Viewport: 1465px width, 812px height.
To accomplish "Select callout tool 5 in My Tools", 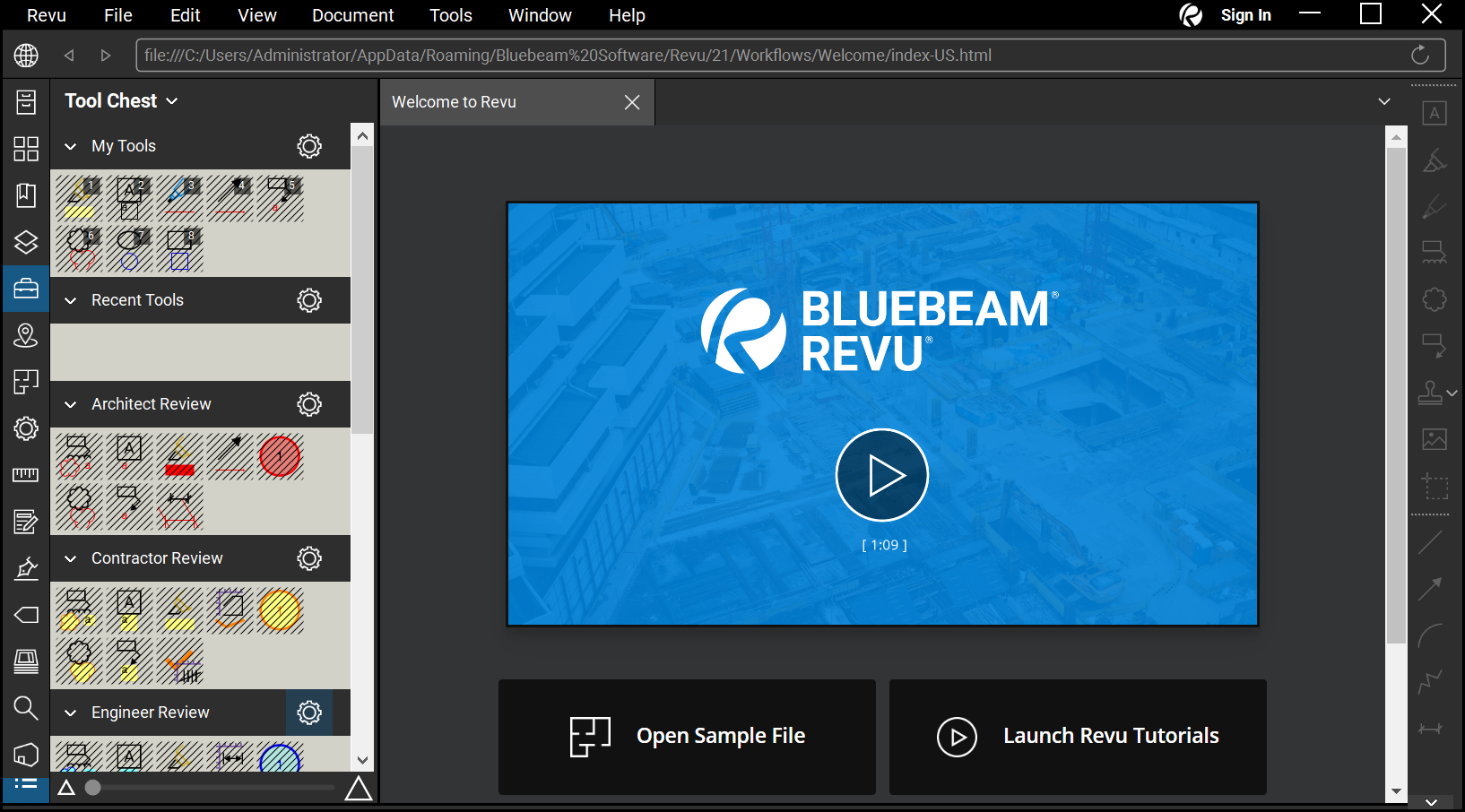I will (280, 198).
